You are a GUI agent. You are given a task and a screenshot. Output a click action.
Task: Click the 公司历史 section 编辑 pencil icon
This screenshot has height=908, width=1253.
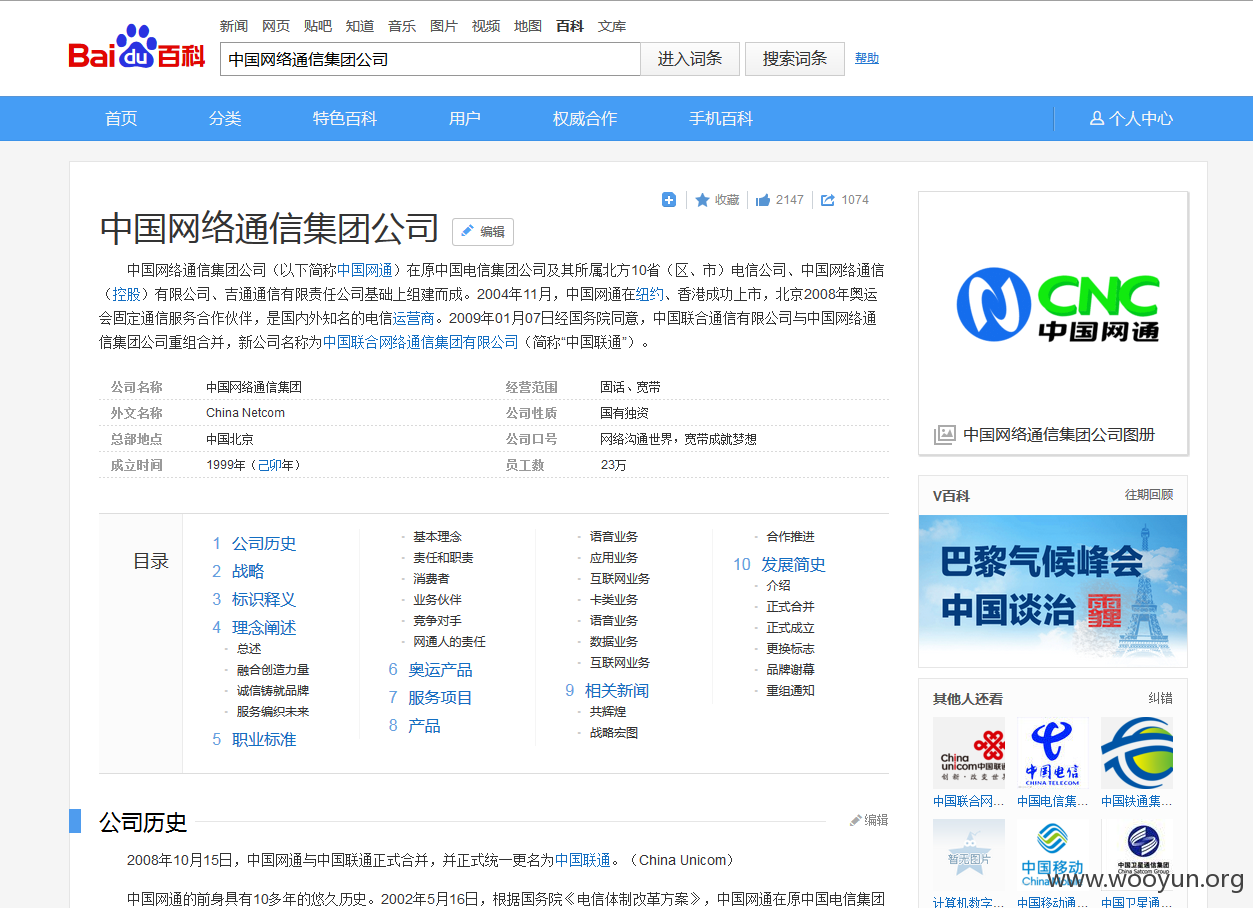(856, 820)
